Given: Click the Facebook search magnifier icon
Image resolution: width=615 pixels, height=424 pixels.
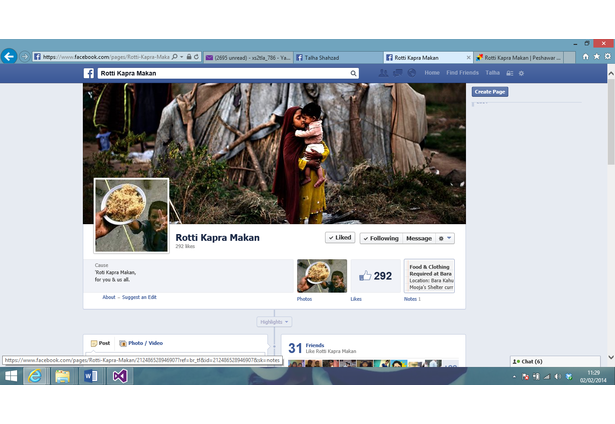Looking at the screenshot, I should tap(353, 73).
